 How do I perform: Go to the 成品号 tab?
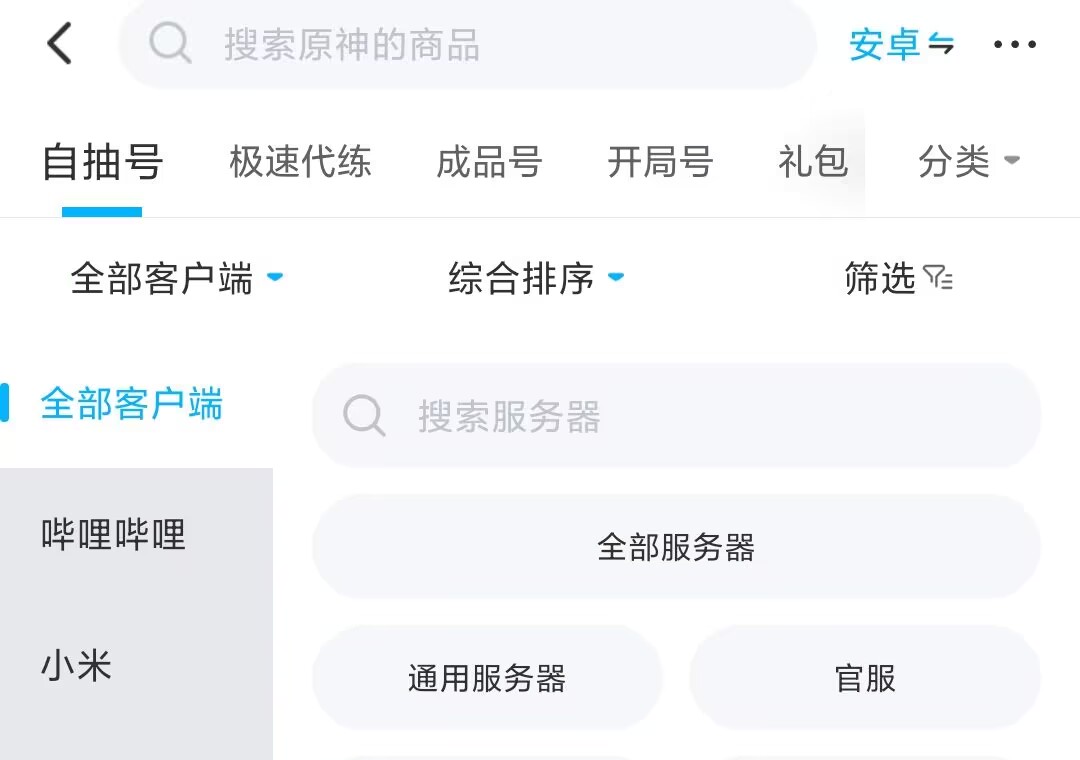[x=489, y=161]
